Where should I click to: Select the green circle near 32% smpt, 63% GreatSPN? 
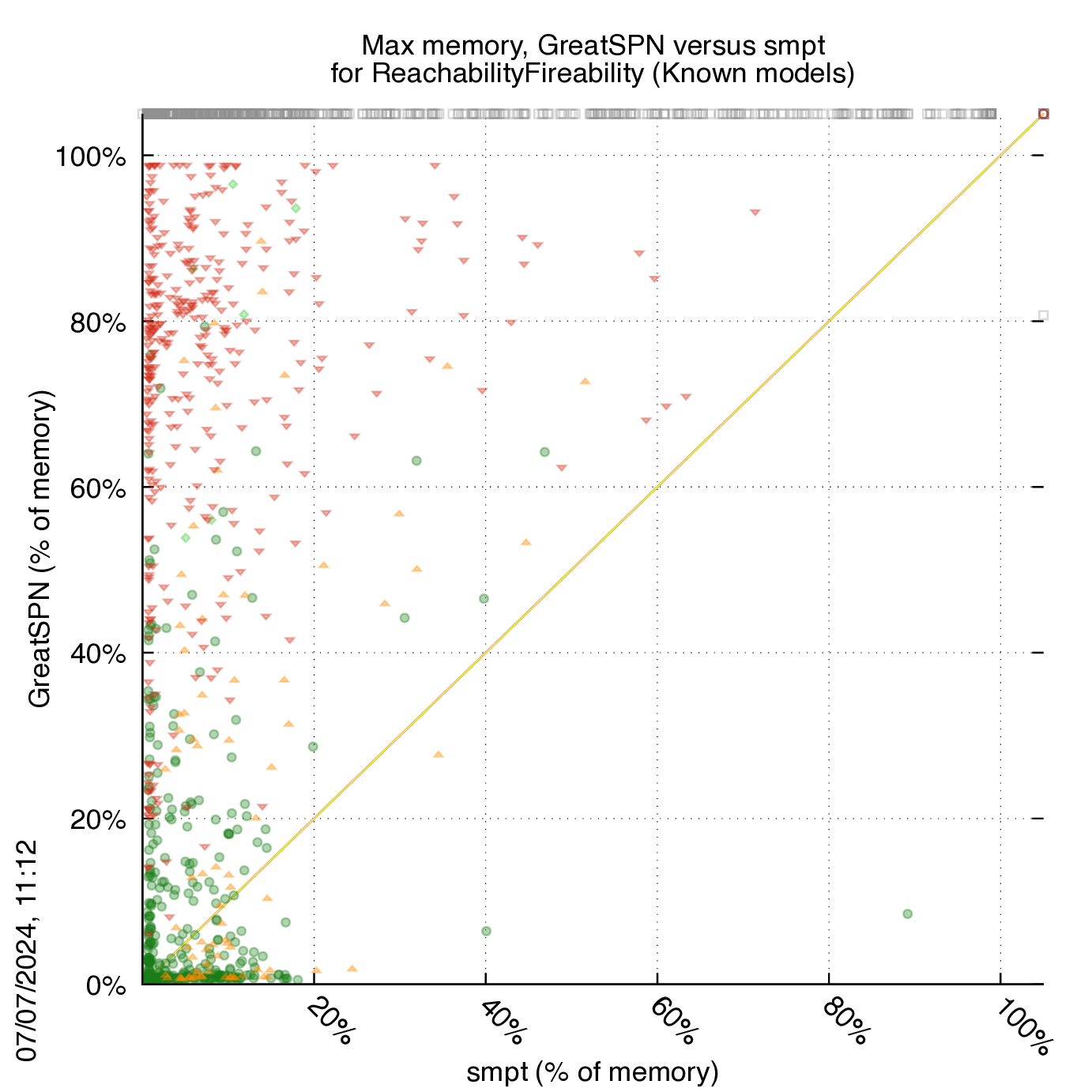click(416, 461)
